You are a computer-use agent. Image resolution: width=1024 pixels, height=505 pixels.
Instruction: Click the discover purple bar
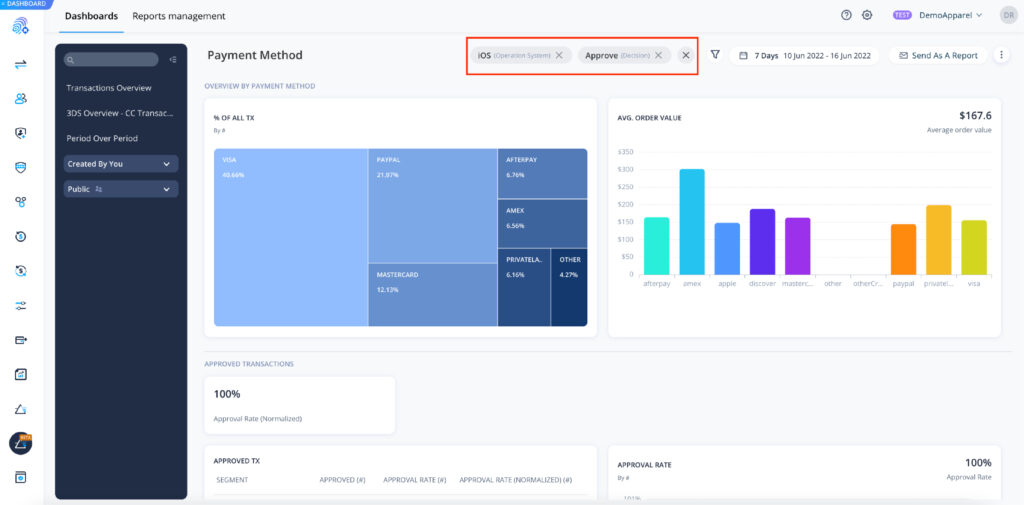(x=762, y=242)
